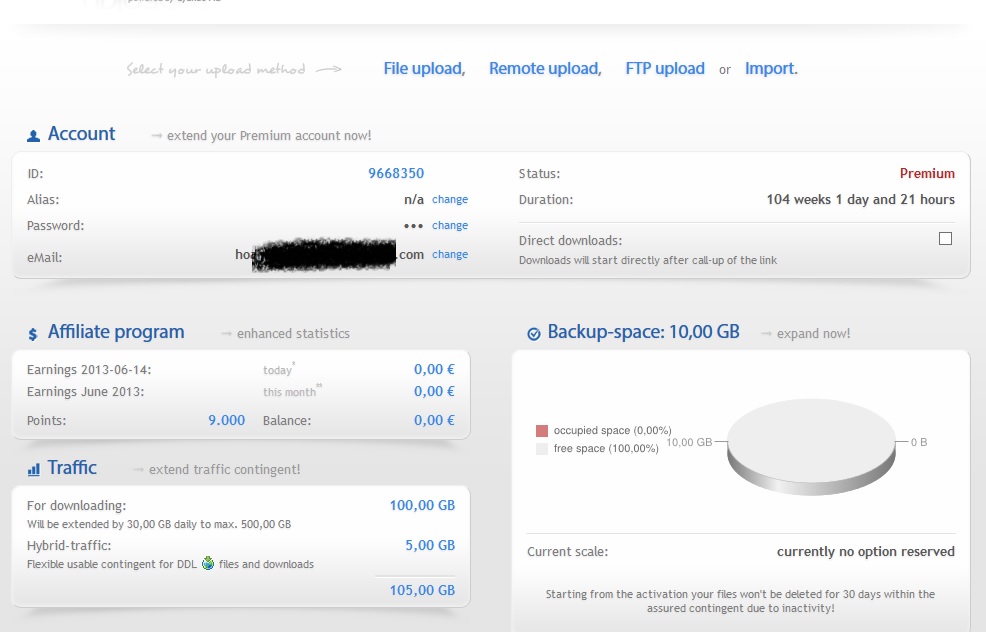Click the Import link
Screen dimensions: 986x636
click(771, 69)
